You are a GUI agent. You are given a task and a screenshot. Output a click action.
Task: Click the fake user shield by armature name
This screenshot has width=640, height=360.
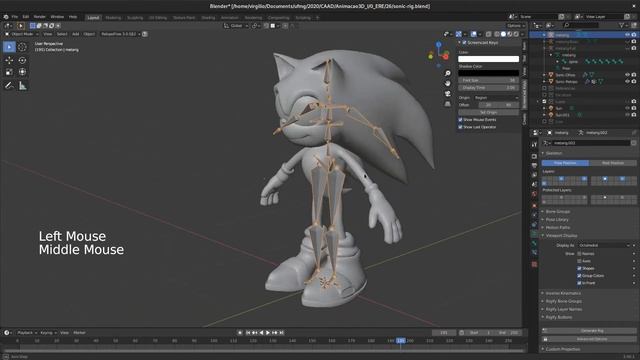[633, 143]
